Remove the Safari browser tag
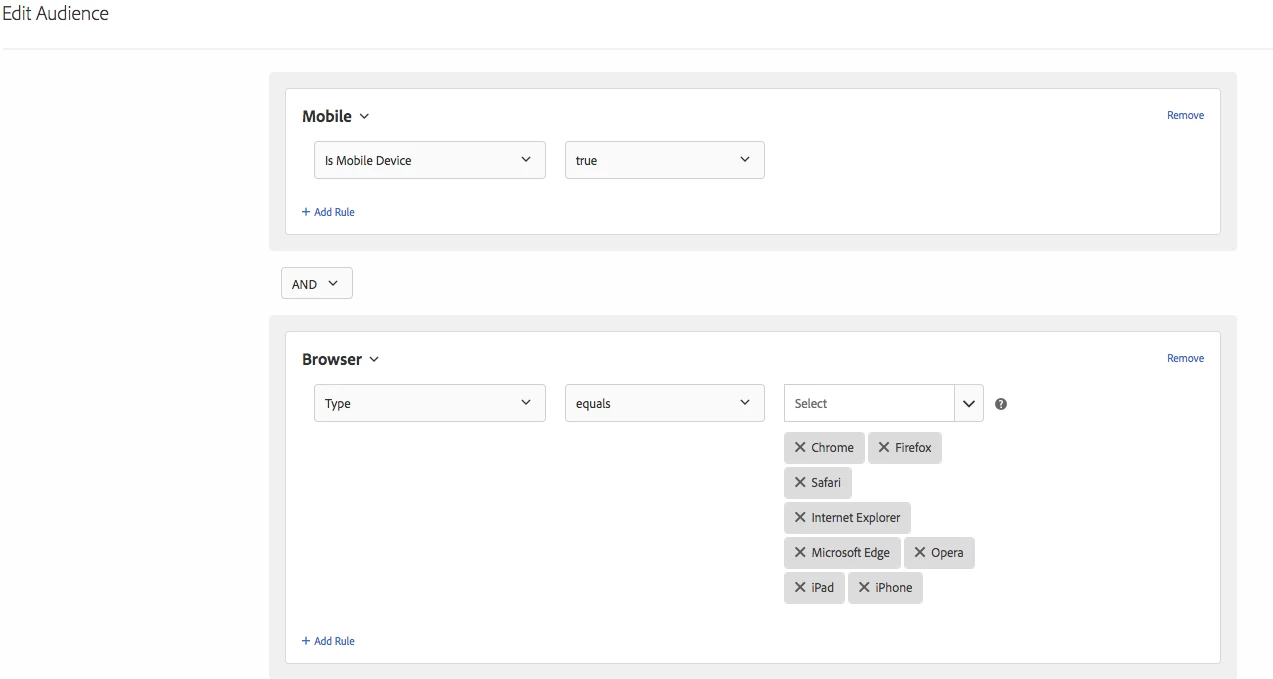The height and width of the screenshot is (679, 1273). [800, 483]
